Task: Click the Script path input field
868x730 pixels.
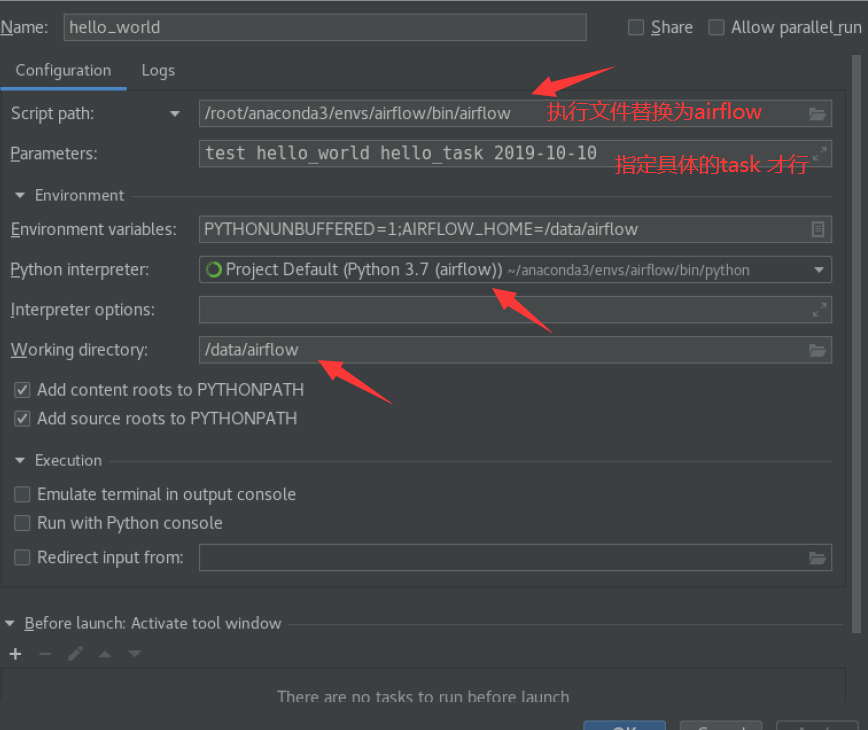Action: tap(515, 113)
